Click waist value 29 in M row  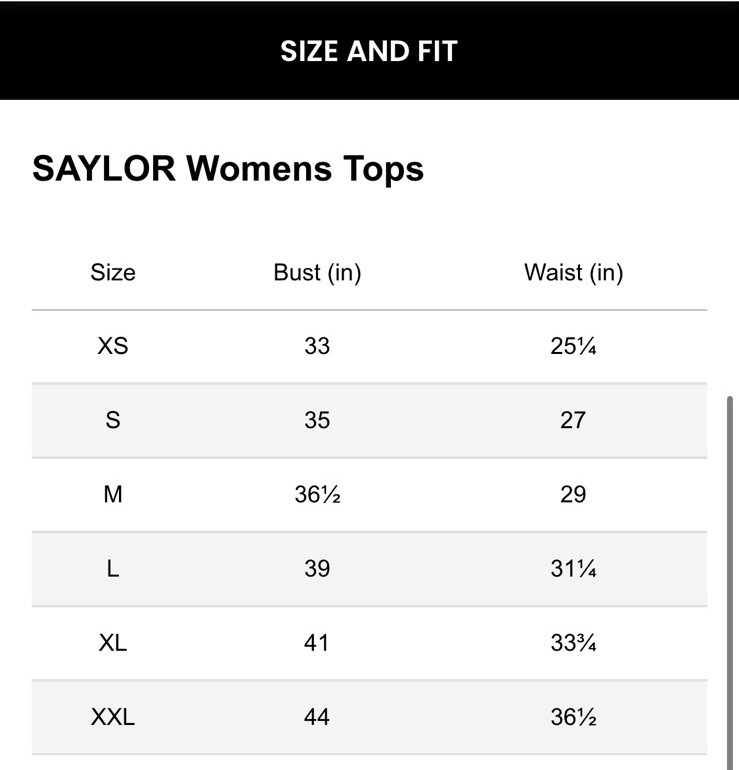(573, 494)
